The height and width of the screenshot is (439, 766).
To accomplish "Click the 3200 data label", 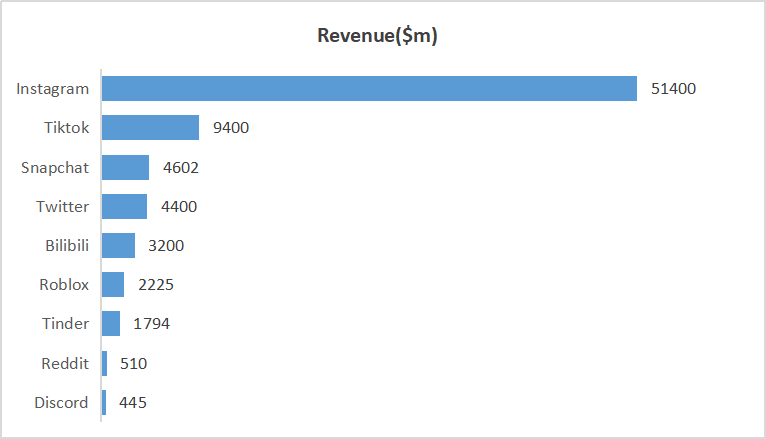I will [166, 246].
